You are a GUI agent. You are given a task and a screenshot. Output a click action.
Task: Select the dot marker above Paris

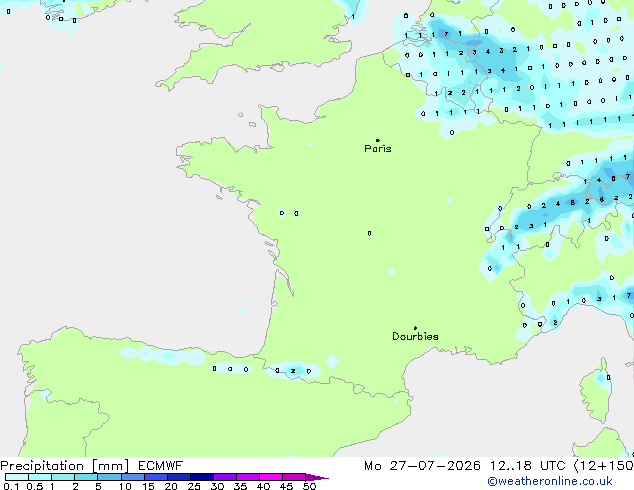coord(378,140)
